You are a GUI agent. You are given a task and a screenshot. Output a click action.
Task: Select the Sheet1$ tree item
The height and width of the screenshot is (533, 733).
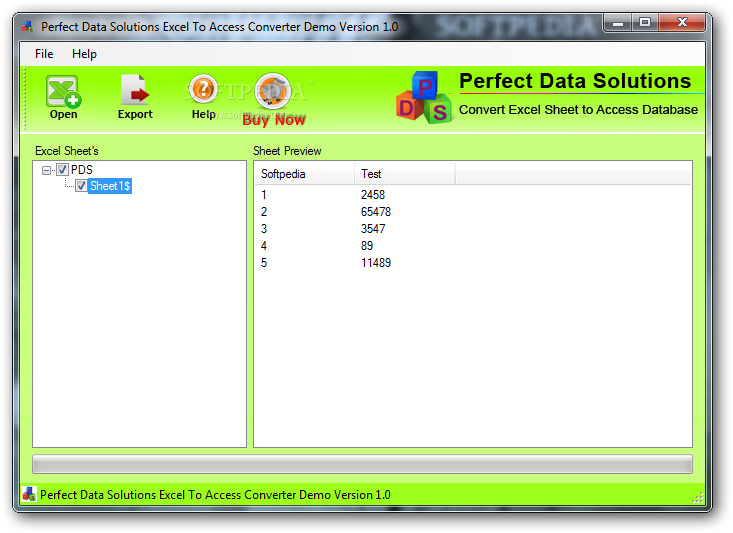[110, 186]
